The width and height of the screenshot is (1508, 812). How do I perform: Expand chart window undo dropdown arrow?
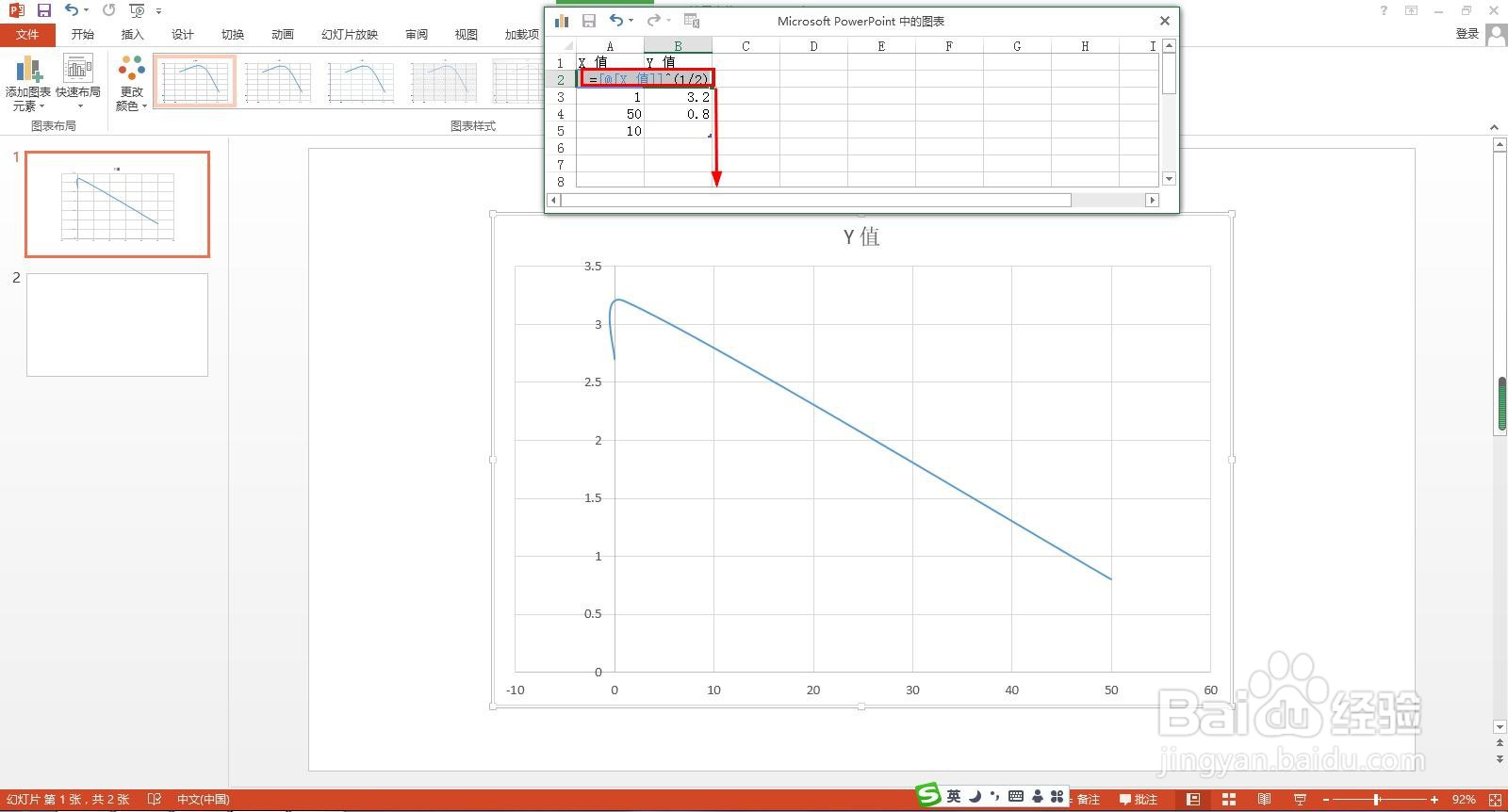click(x=631, y=21)
